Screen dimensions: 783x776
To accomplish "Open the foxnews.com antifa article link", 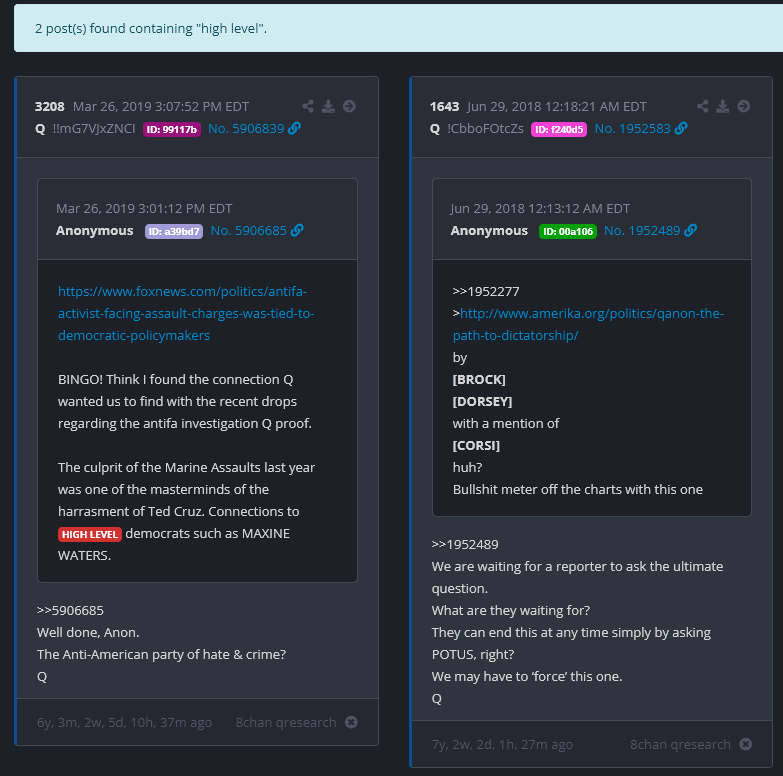I will (x=186, y=313).
